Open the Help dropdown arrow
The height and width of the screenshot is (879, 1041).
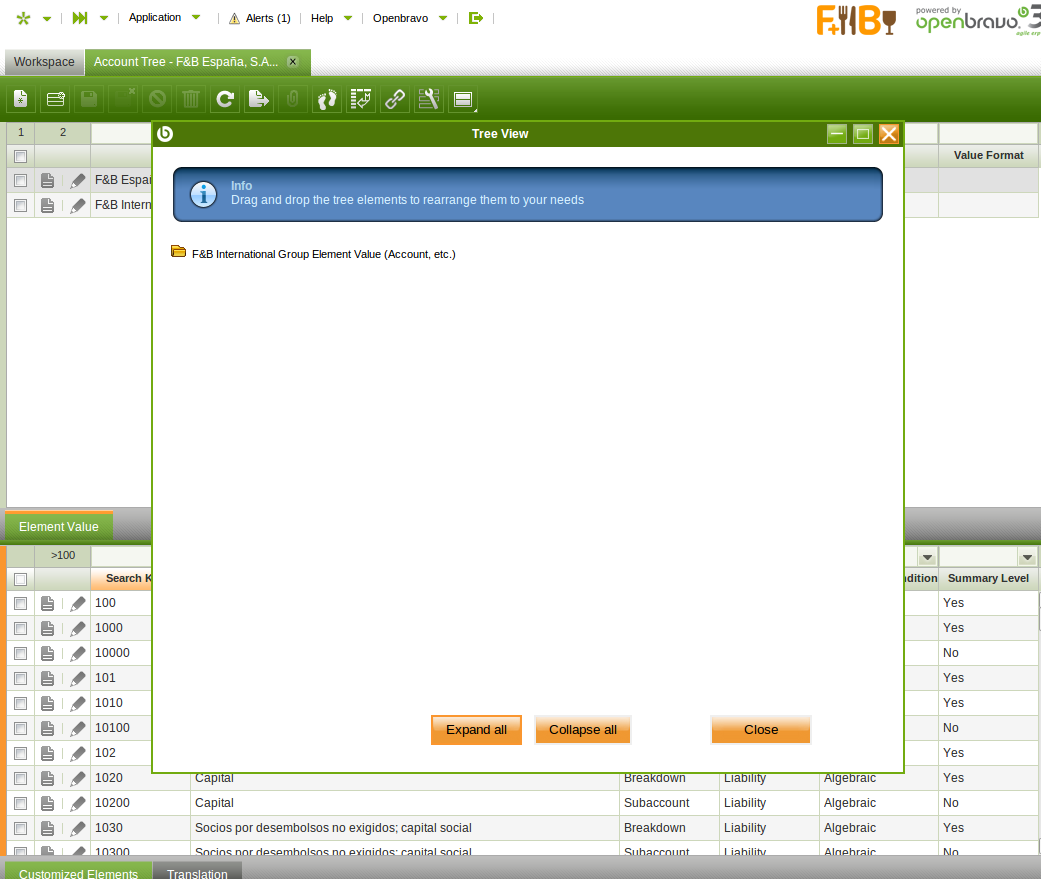point(348,19)
